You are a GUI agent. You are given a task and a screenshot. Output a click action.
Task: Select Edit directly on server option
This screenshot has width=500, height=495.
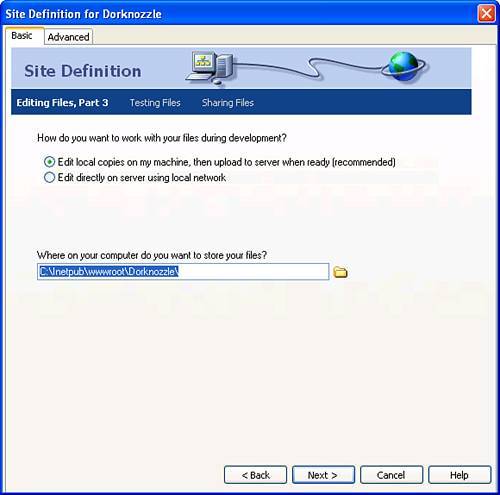[x=49, y=177]
